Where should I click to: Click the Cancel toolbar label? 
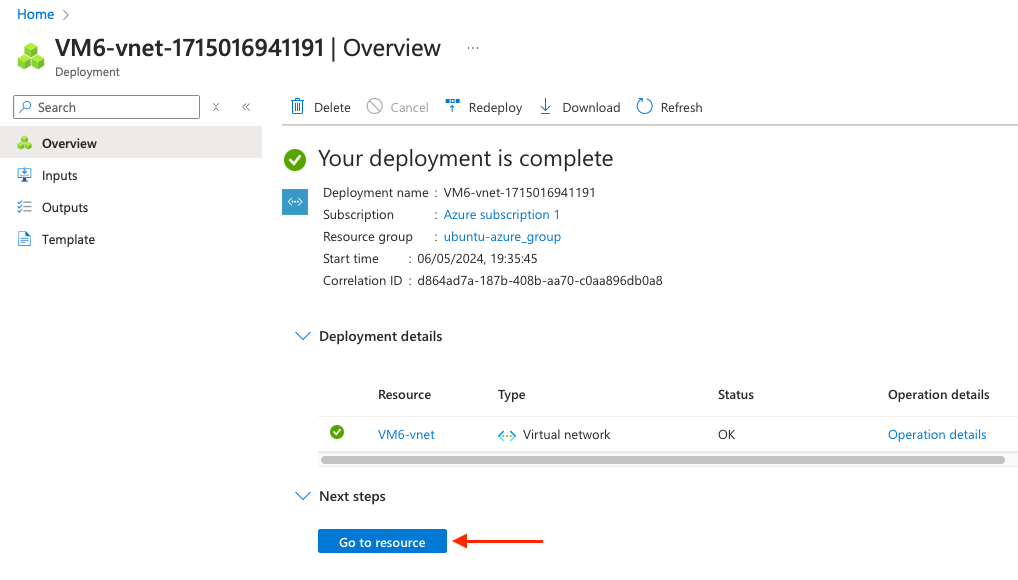pos(410,107)
